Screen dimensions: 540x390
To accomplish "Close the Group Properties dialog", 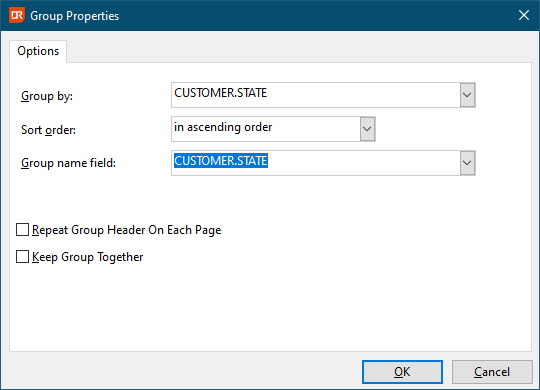I will (x=524, y=15).
